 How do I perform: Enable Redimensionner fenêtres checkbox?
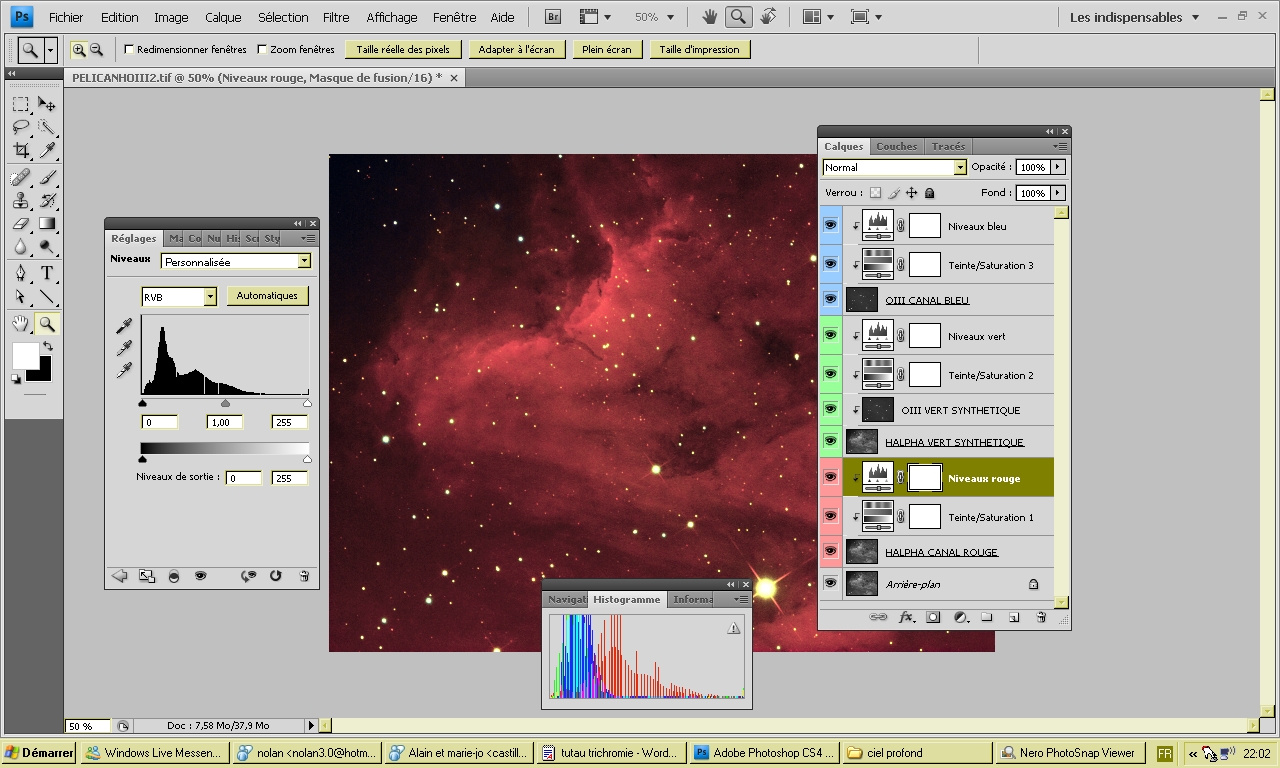point(129,49)
